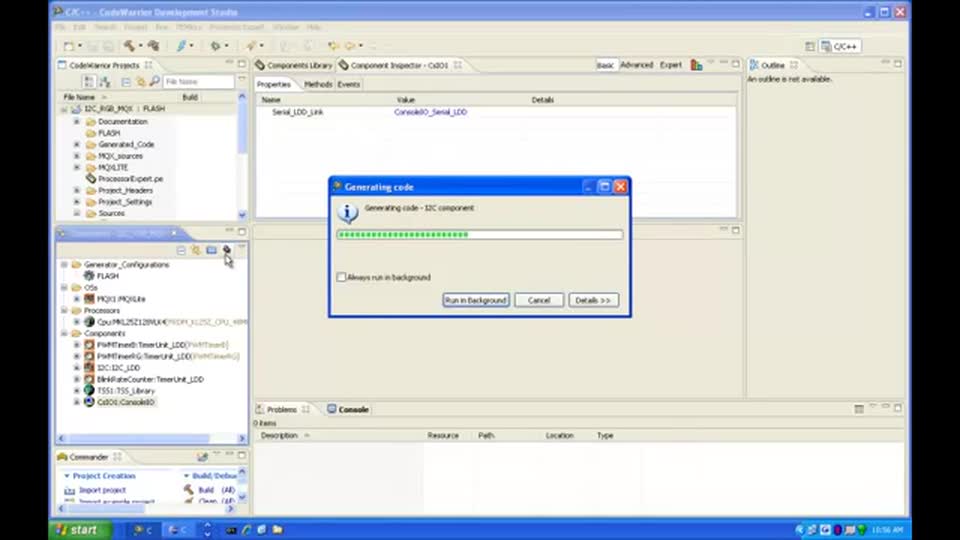Click the Open Perspective icon
Image resolution: width=960 pixels, height=540 pixels.
[x=810, y=47]
